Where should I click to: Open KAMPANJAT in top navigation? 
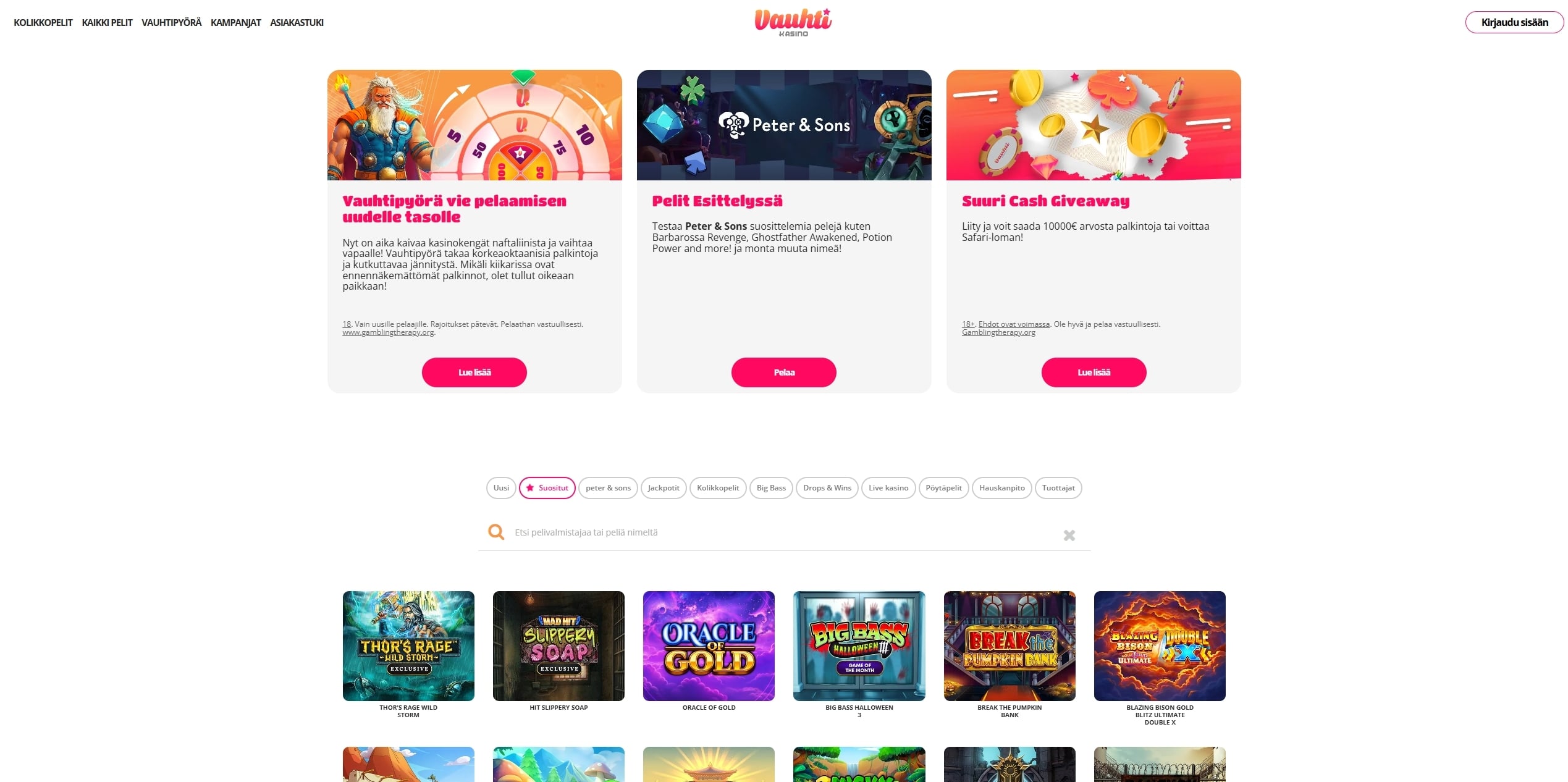(235, 22)
